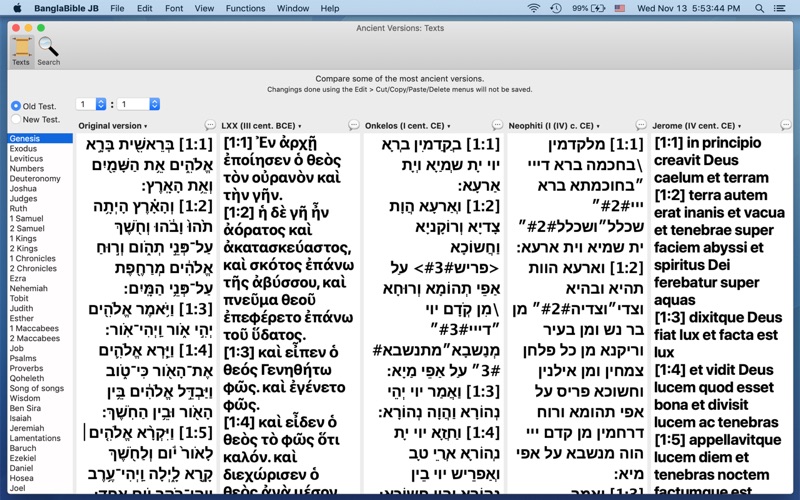800x500 pixels.
Task: Select 2 Kings in the book list
Action: pyautogui.click(x=40, y=248)
